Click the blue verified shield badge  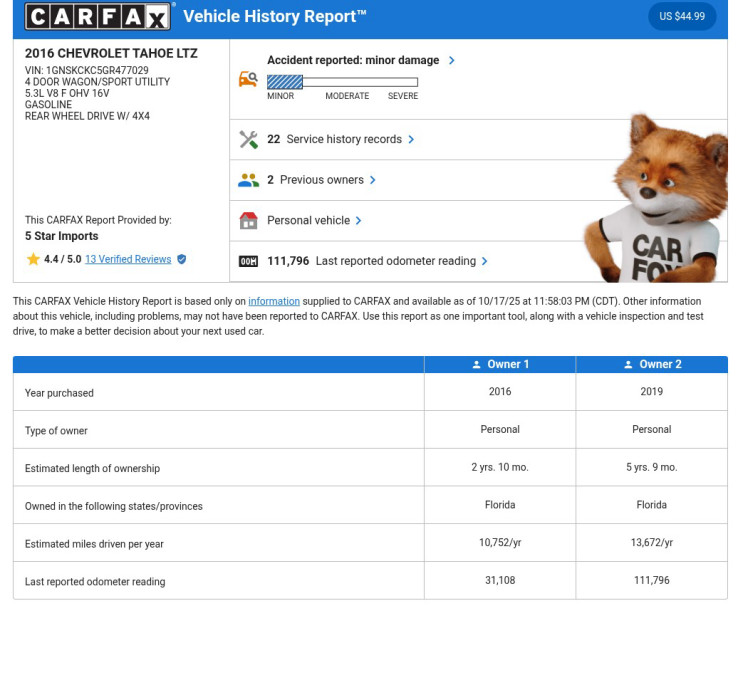[181, 259]
